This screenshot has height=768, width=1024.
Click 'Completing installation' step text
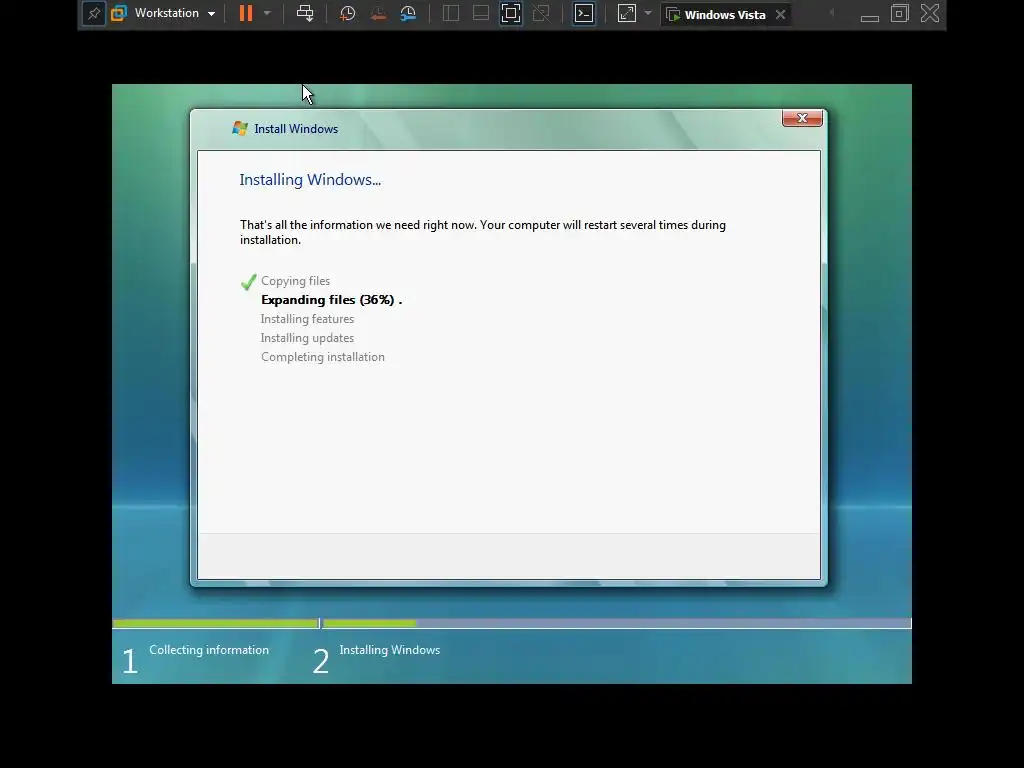pyautogui.click(x=323, y=357)
